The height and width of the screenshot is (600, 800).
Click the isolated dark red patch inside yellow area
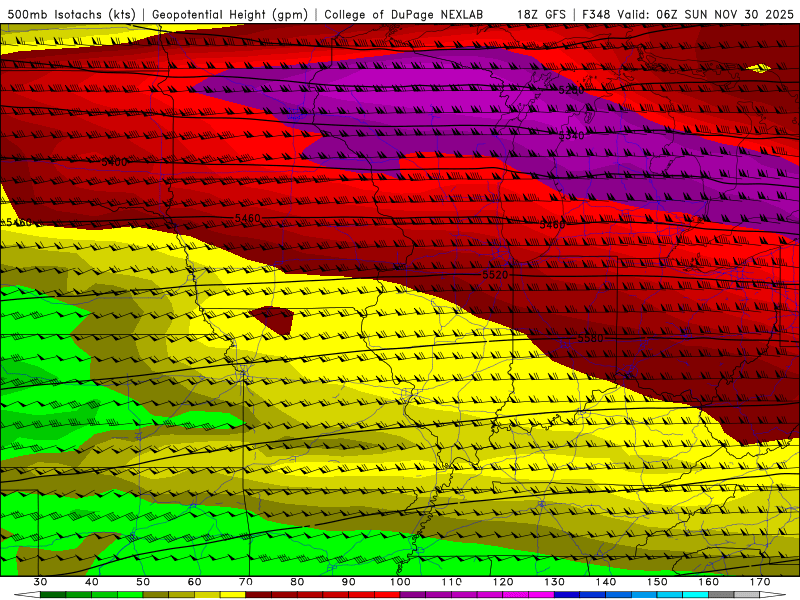click(x=274, y=319)
